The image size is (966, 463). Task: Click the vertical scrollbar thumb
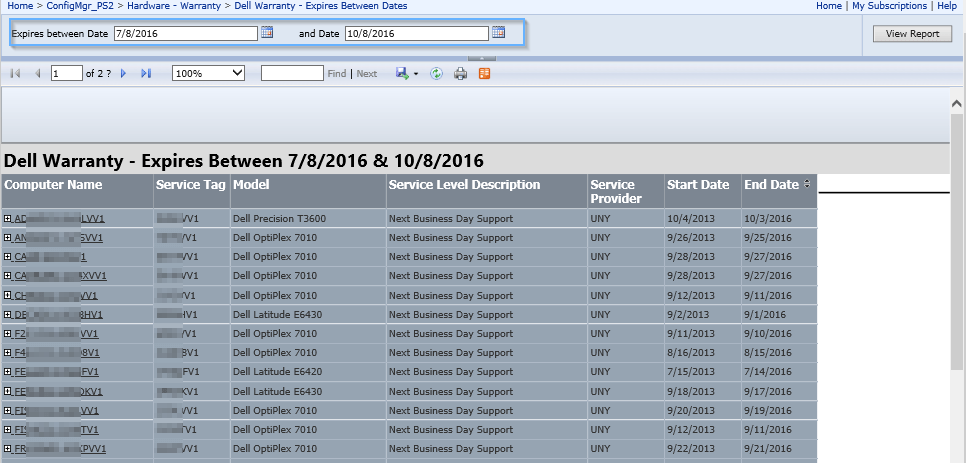coord(957,240)
